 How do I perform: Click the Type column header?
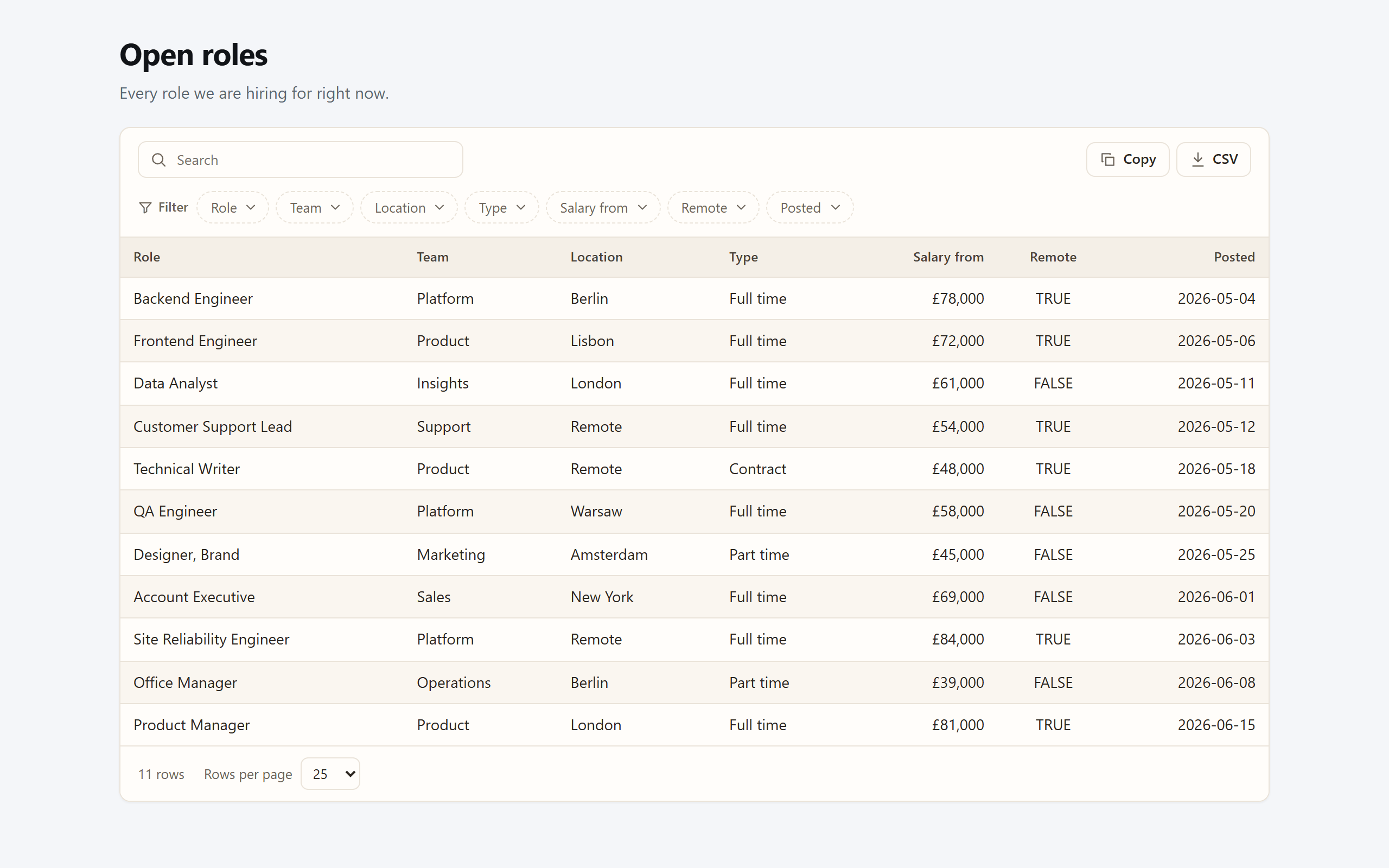(x=743, y=257)
